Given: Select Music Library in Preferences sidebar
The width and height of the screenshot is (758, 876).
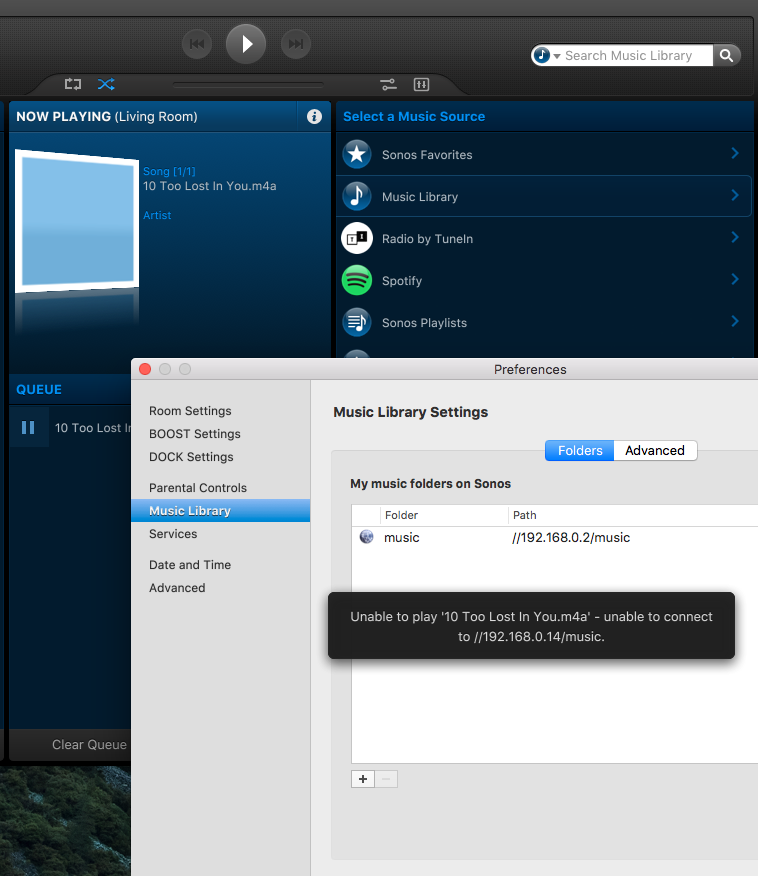Looking at the screenshot, I should point(221,511).
